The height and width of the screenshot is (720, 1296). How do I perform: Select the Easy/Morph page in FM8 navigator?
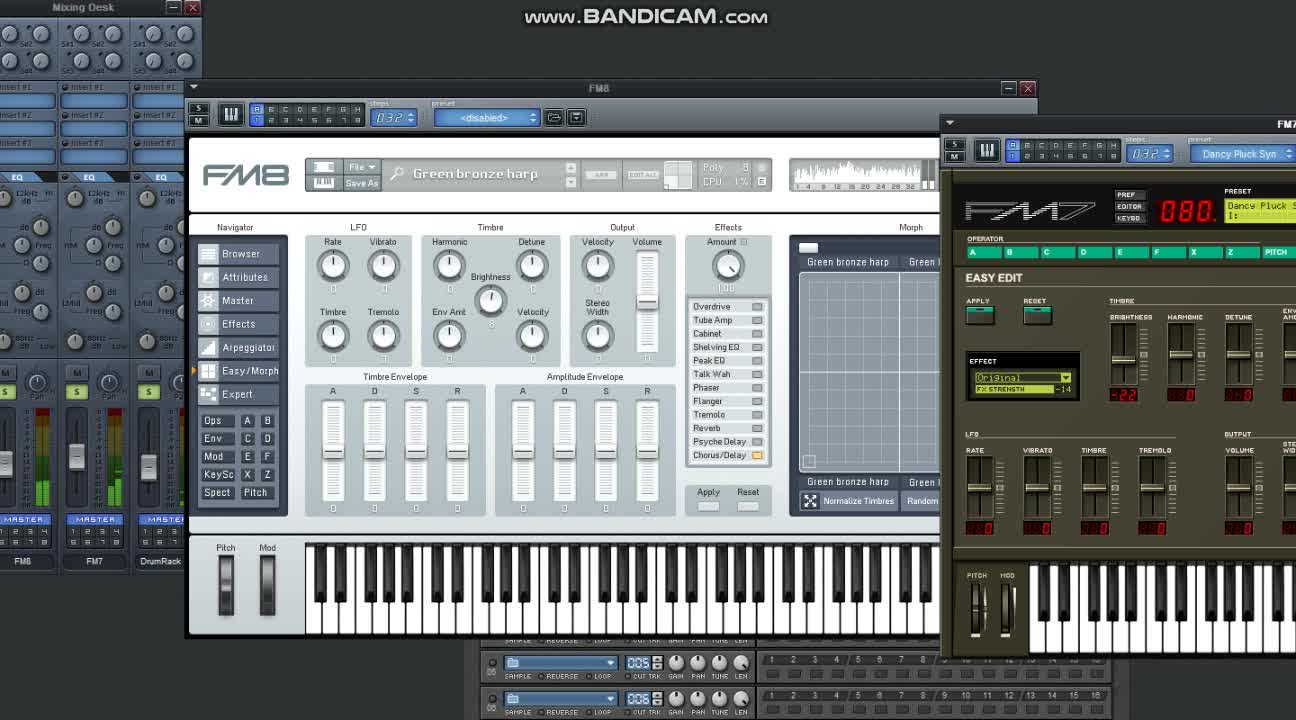coord(238,371)
